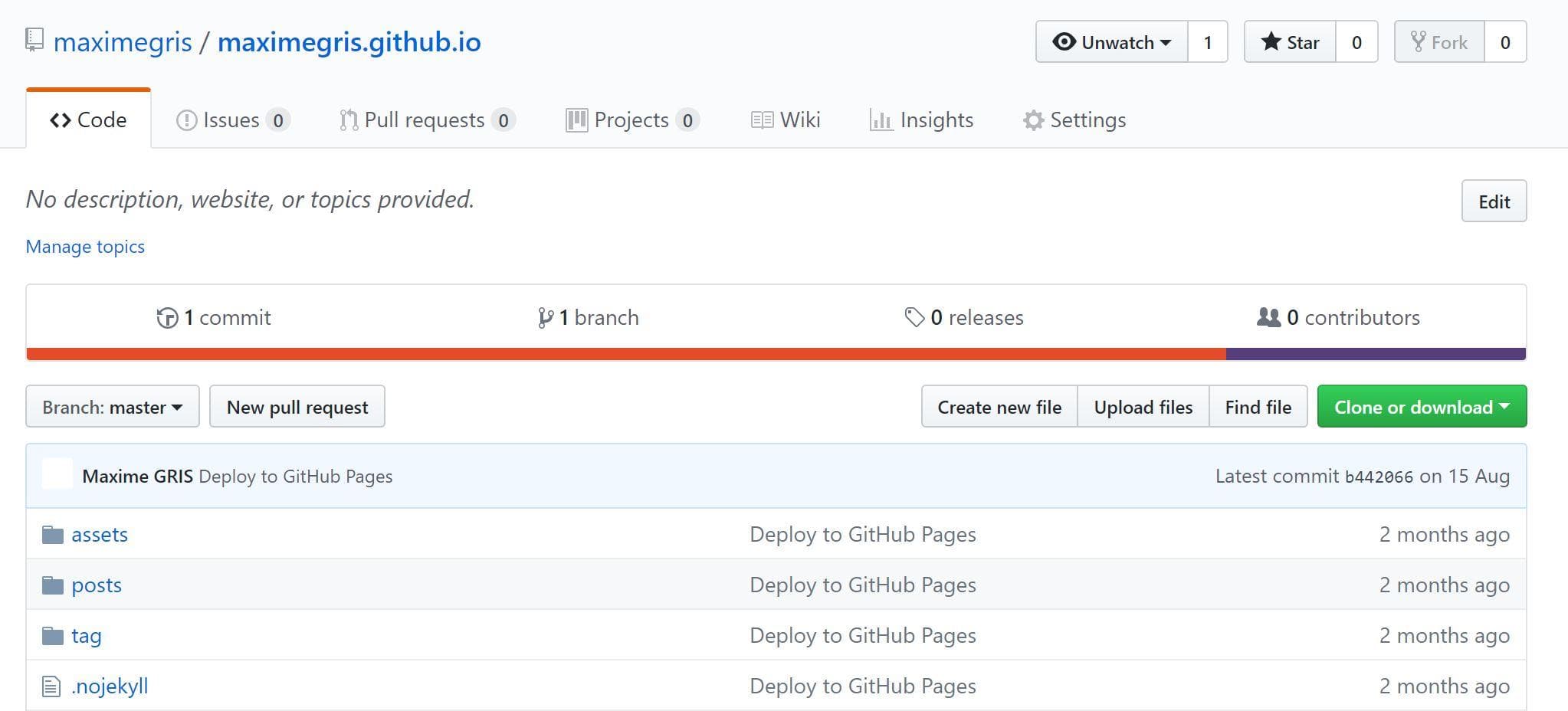Open the Branch: master selector
This screenshot has width=1568, height=711.
pos(113,406)
